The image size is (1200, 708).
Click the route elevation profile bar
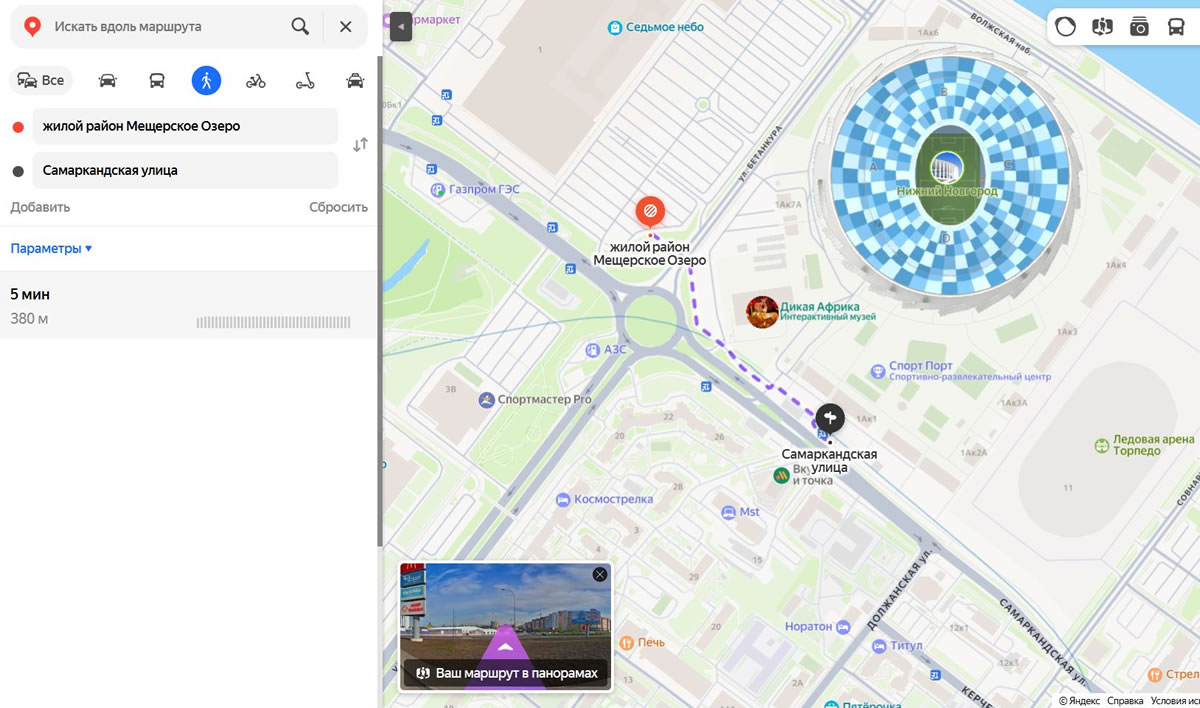click(273, 322)
